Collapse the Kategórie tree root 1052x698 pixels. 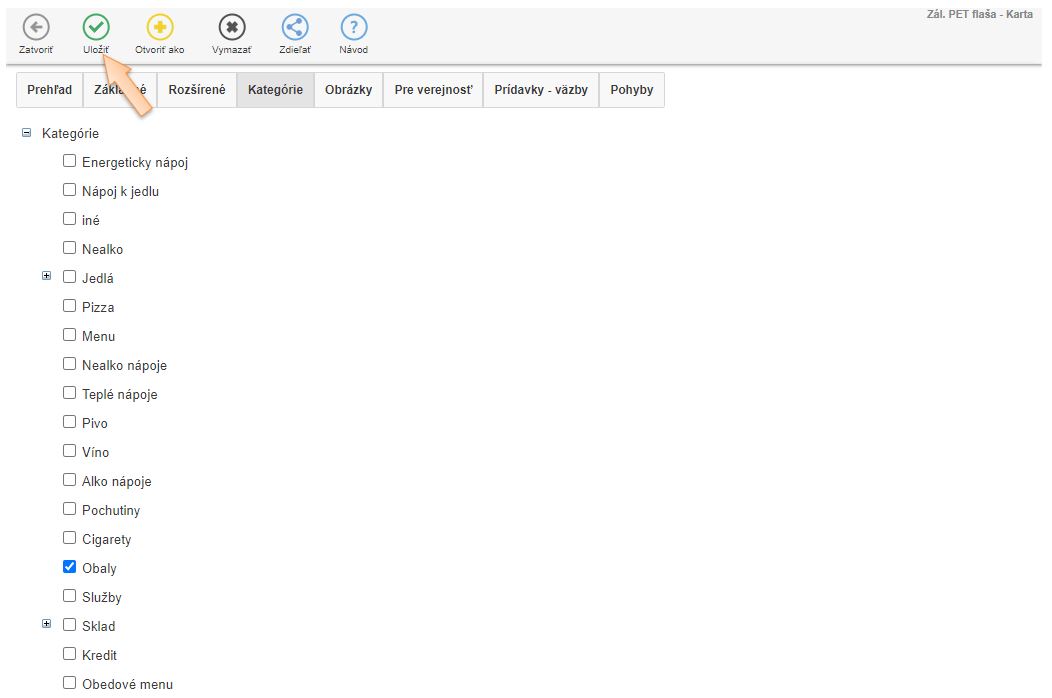click(27, 132)
